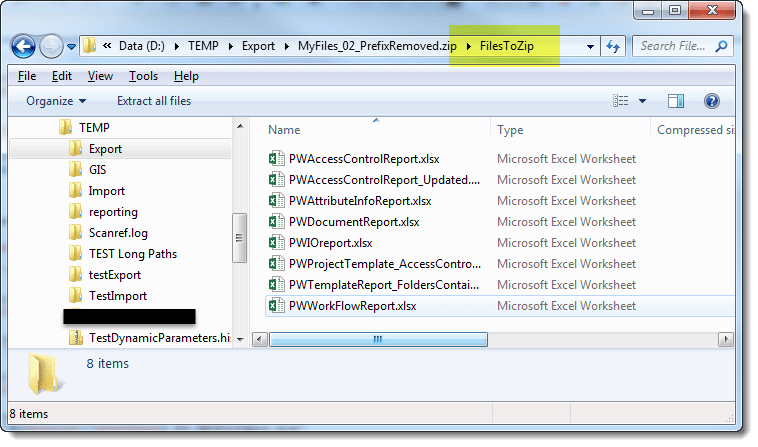Select the reporting folder in tree

pos(113,212)
